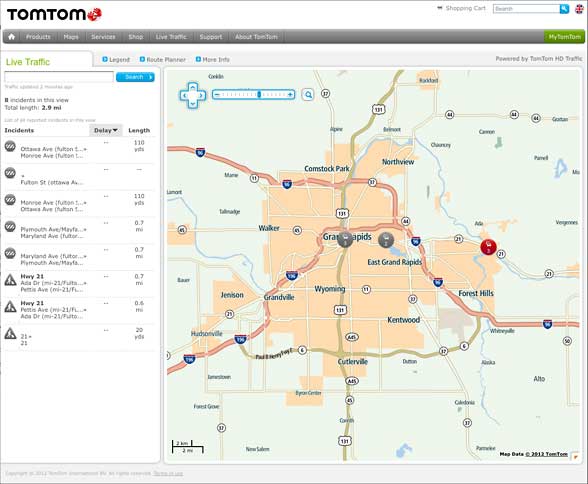Image resolution: width=588 pixels, height=484 pixels.
Task: Open the Services menu
Action: coord(103,37)
